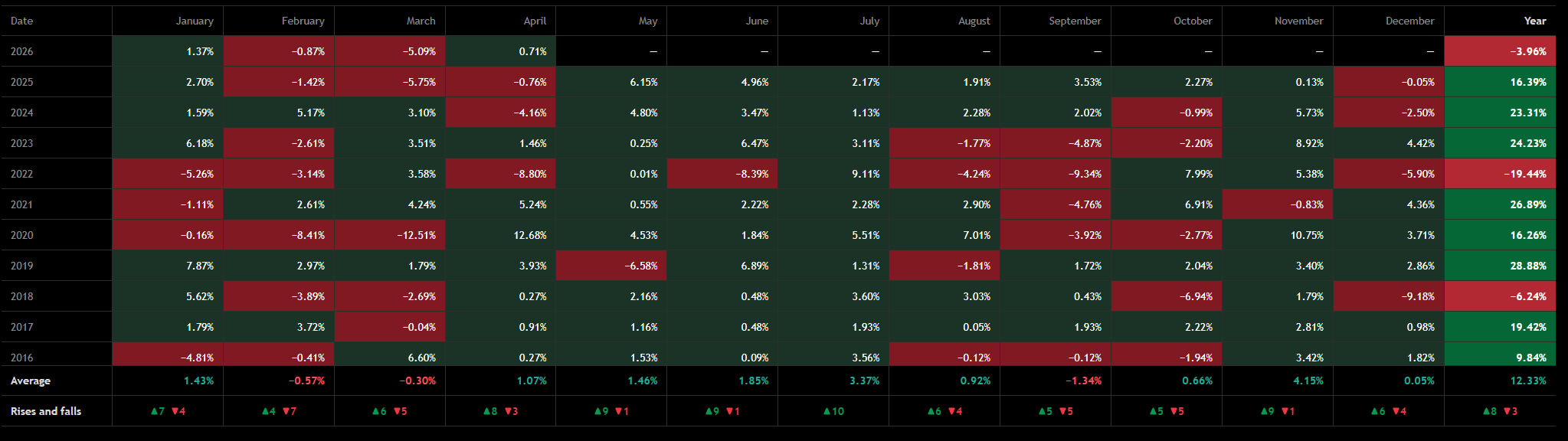This screenshot has height=441, width=1568.
Task: Click July rises and falls ▲10
Action: click(833, 411)
